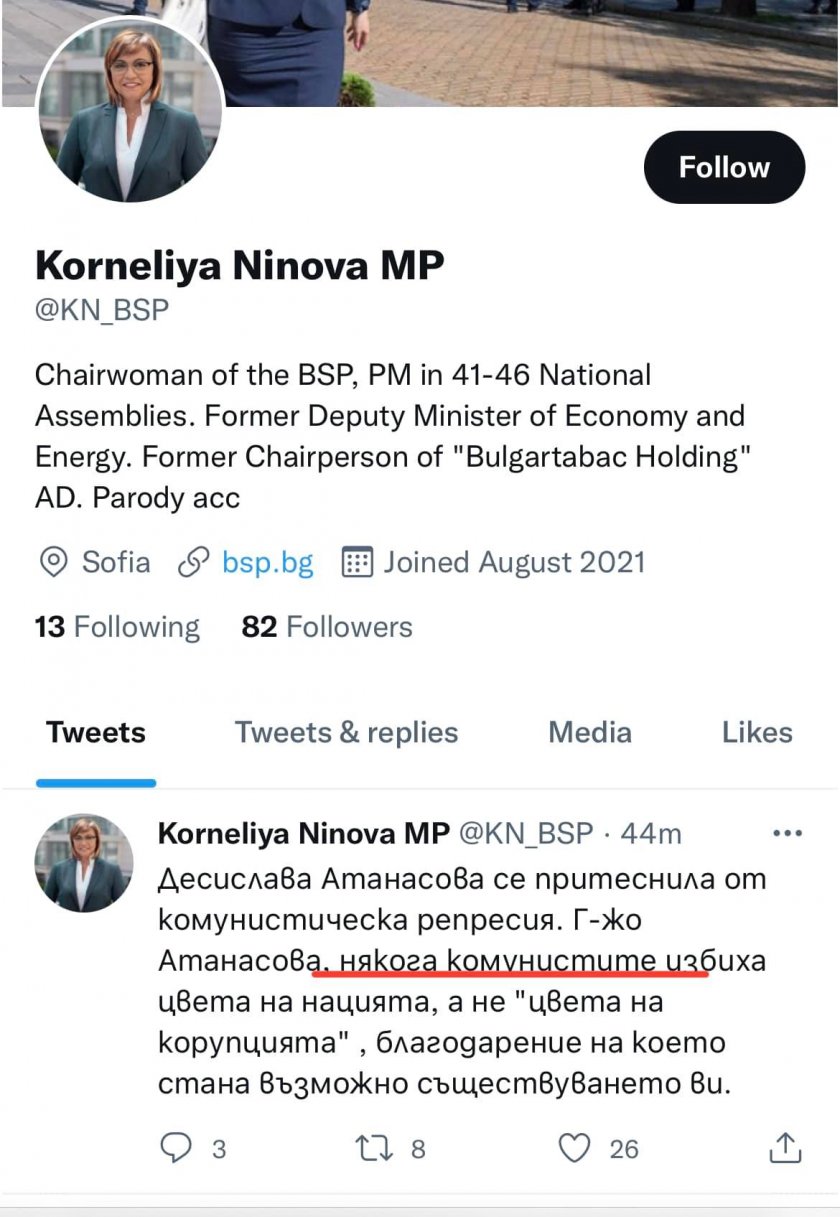The width and height of the screenshot is (840, 1217).
Task: Select the Tweets tab
Action: click(x=96, y=732)
